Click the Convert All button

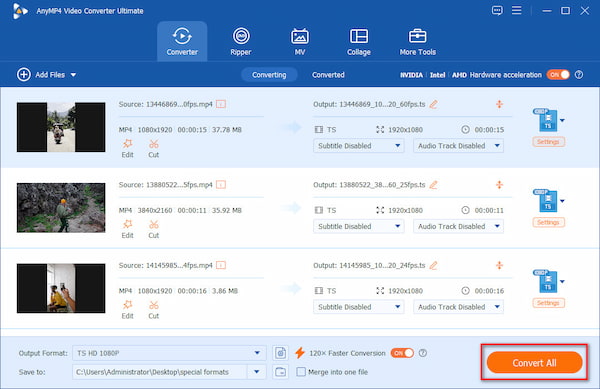click(x=534, y=363)
